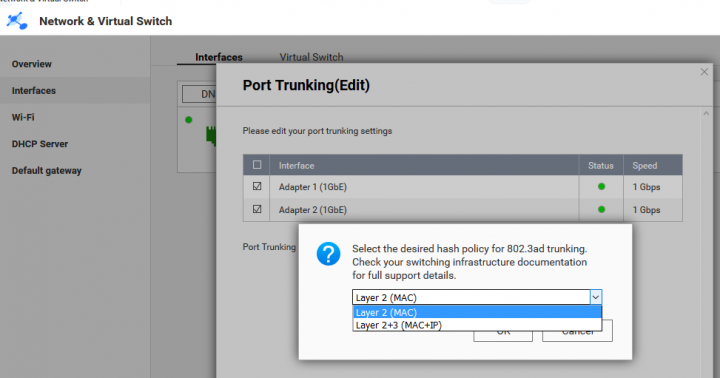Switch to the Virtual Switch tab
Screen dimensions: 720x378
(311, 57)
